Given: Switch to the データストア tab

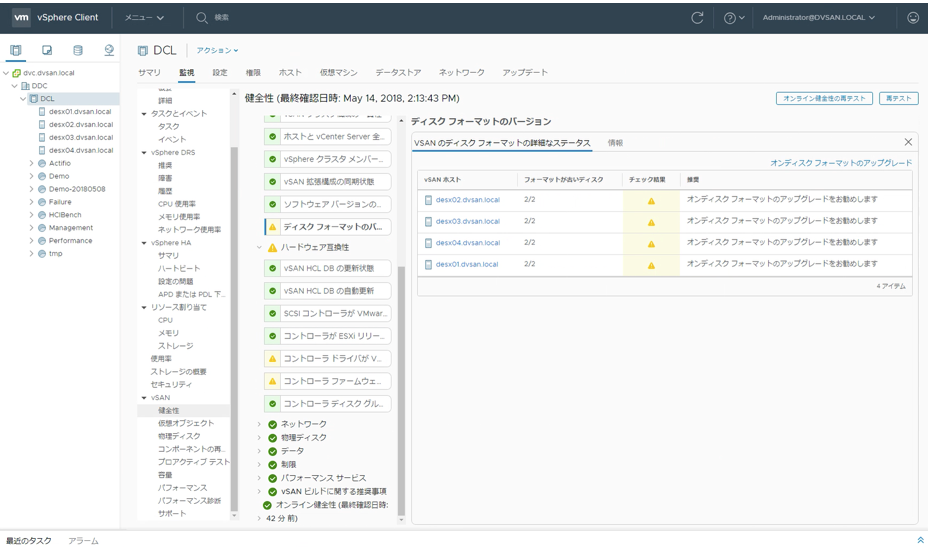Looking at the screenshot, I should coord(398,72).
